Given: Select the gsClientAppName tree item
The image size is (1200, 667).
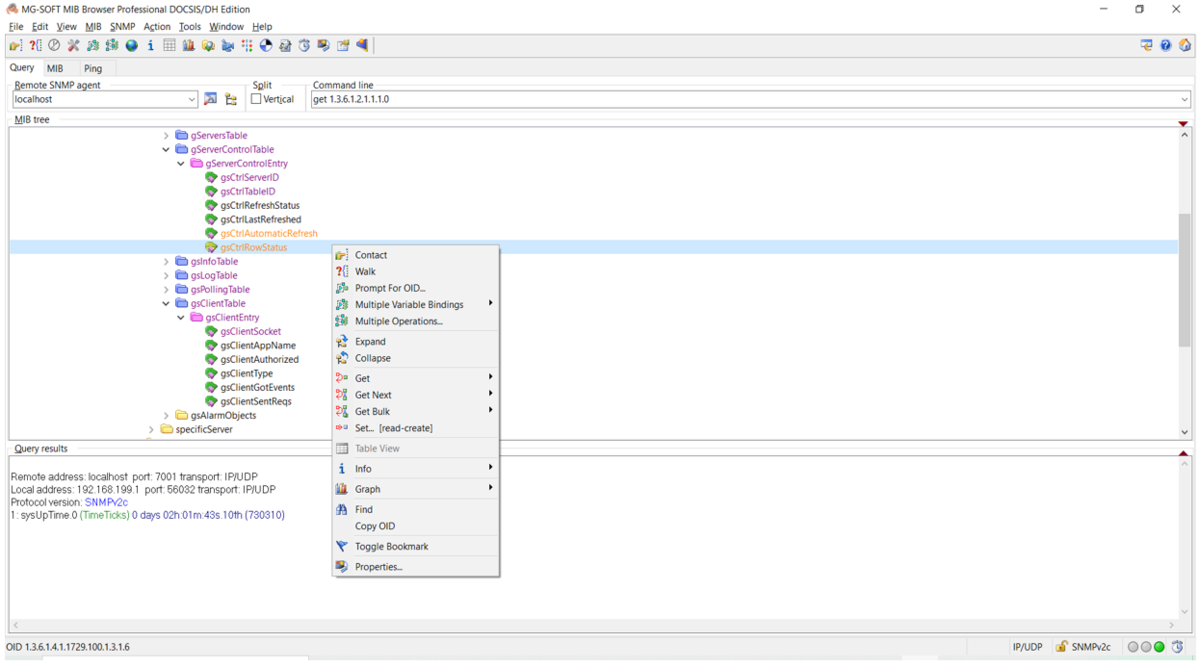Looking at the screenshot, I should 258,345.
